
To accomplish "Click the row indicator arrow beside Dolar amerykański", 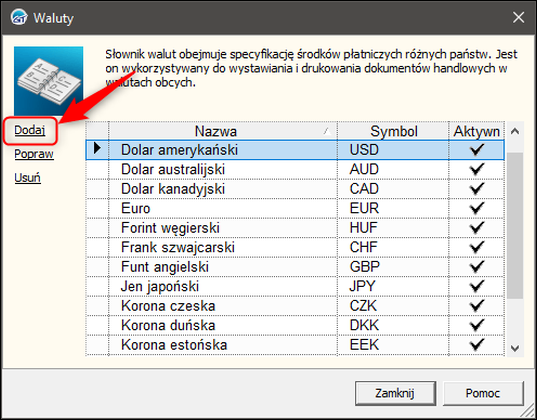I will [x=97, y=148].
